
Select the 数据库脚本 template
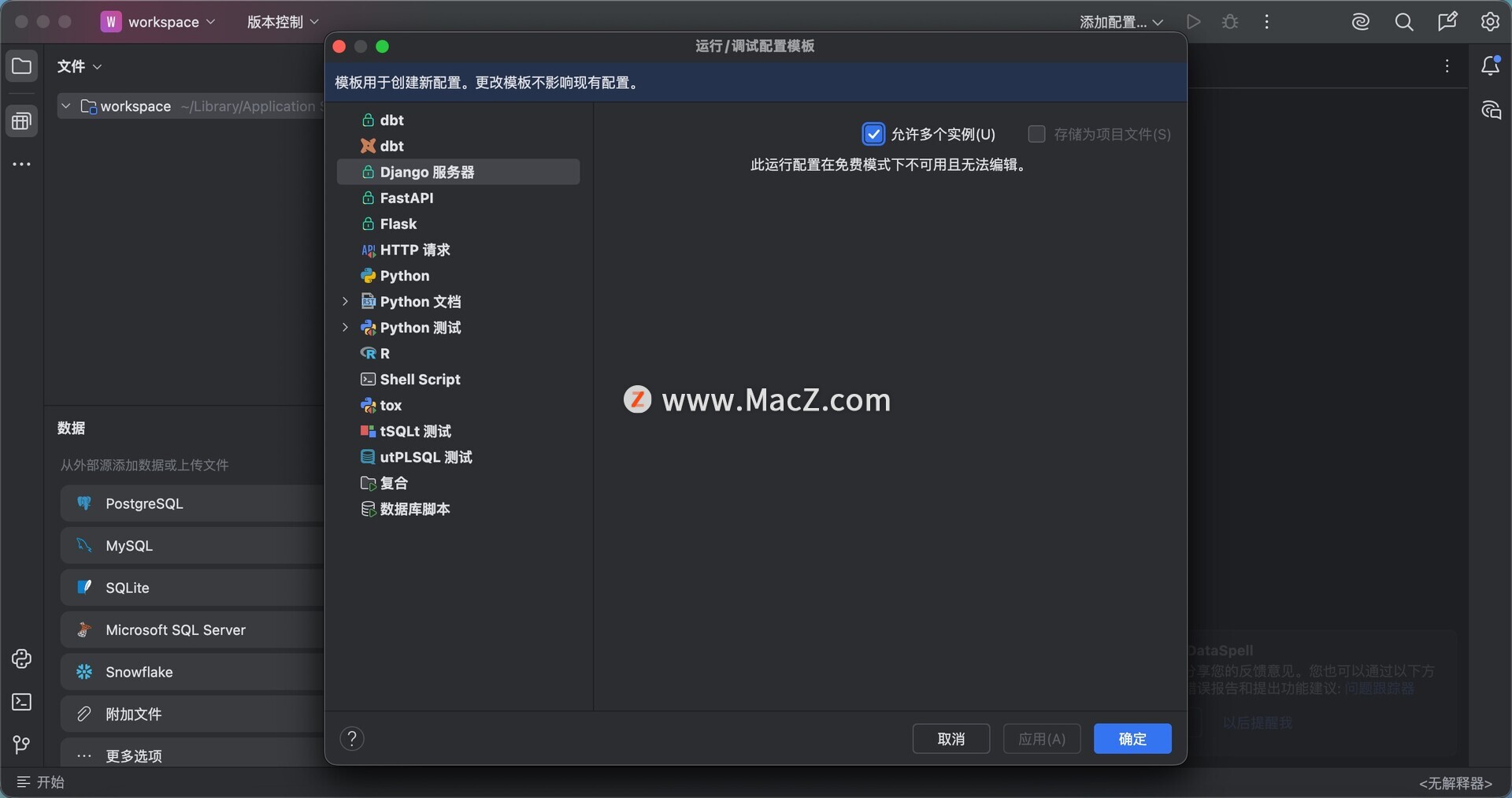coord(458,510)
